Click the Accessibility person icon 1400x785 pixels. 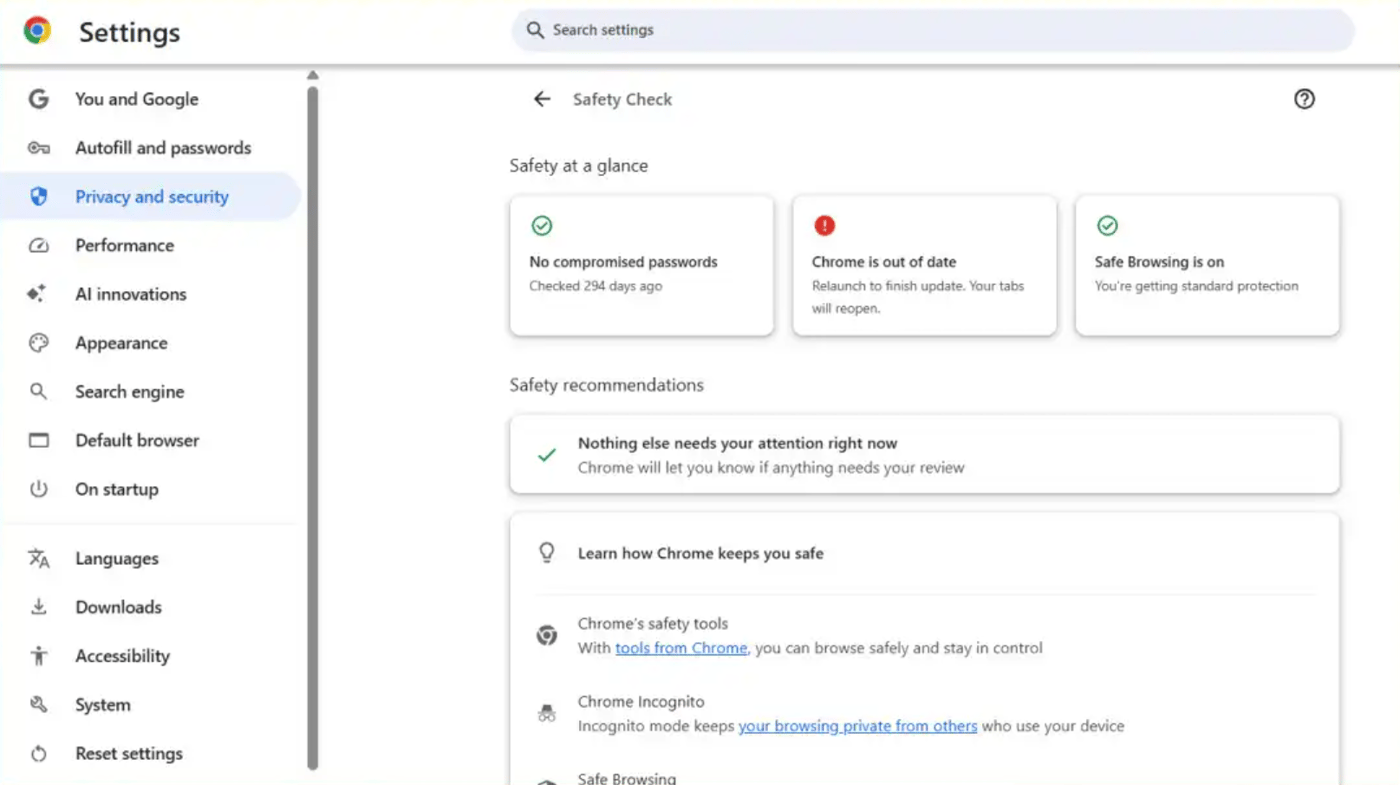pyautogui.click(x=38, y=655)
